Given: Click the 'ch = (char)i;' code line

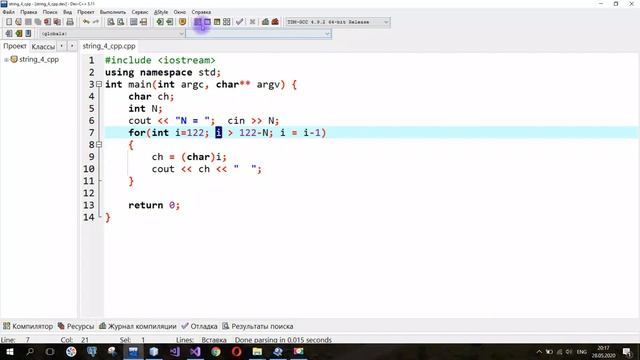Looking at the screenshot, I should [x=189, y=157].
